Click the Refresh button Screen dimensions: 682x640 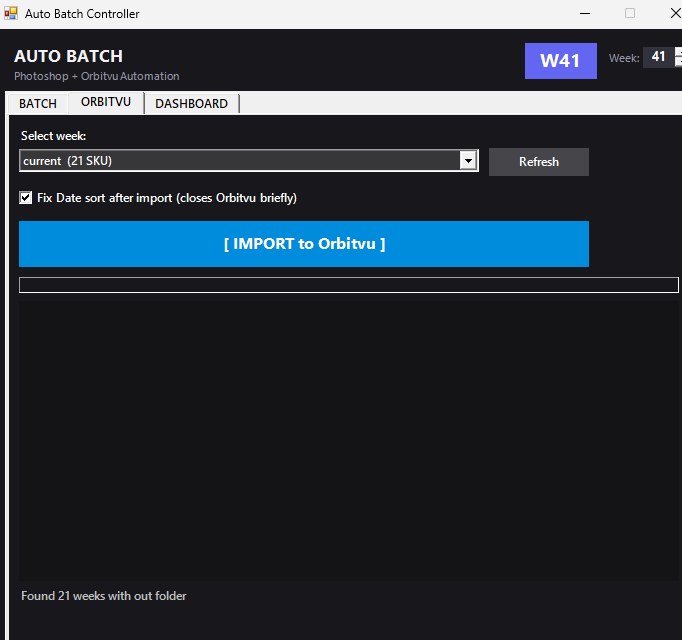click(x=538, y=162)
